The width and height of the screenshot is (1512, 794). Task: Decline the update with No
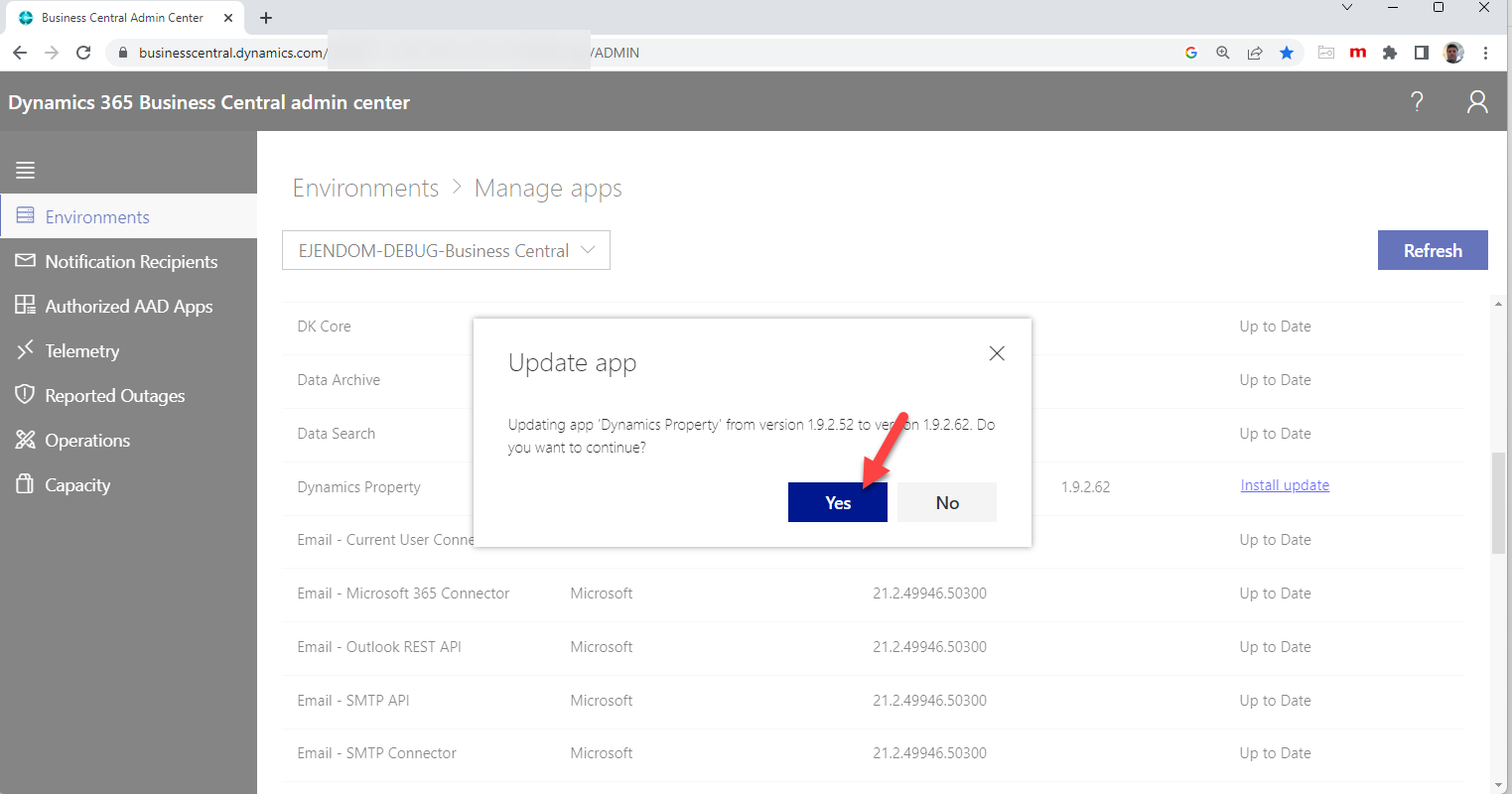pos(947,502)
